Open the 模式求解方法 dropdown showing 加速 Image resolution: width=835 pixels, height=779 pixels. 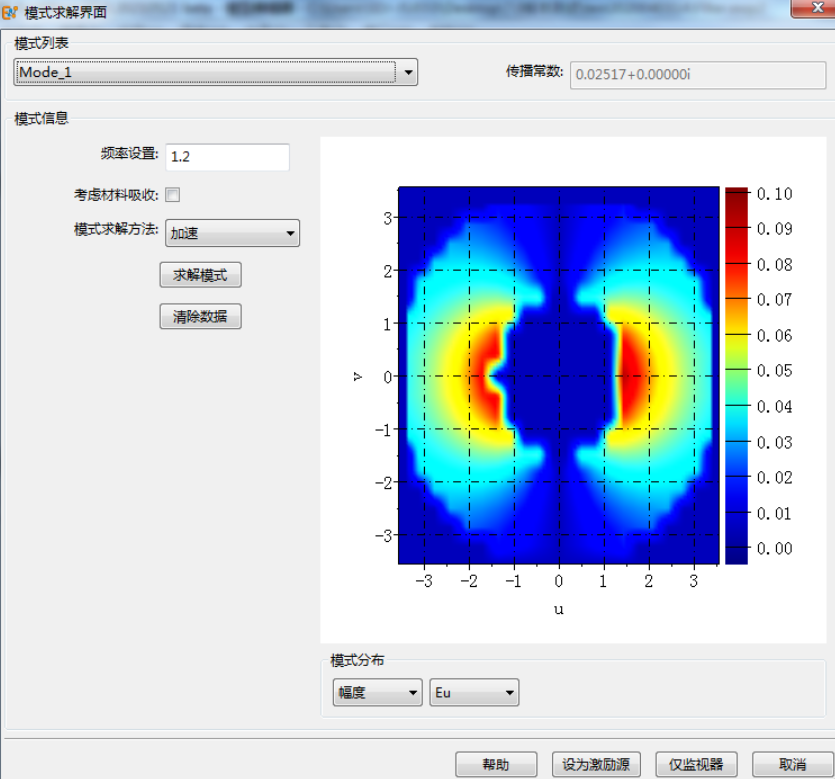point(232,233)
